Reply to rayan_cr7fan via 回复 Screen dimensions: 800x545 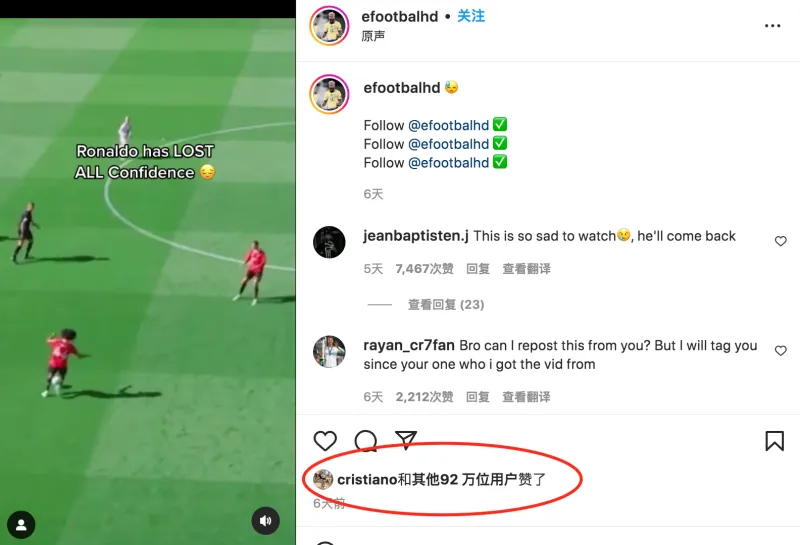click(x=478, y=397)
